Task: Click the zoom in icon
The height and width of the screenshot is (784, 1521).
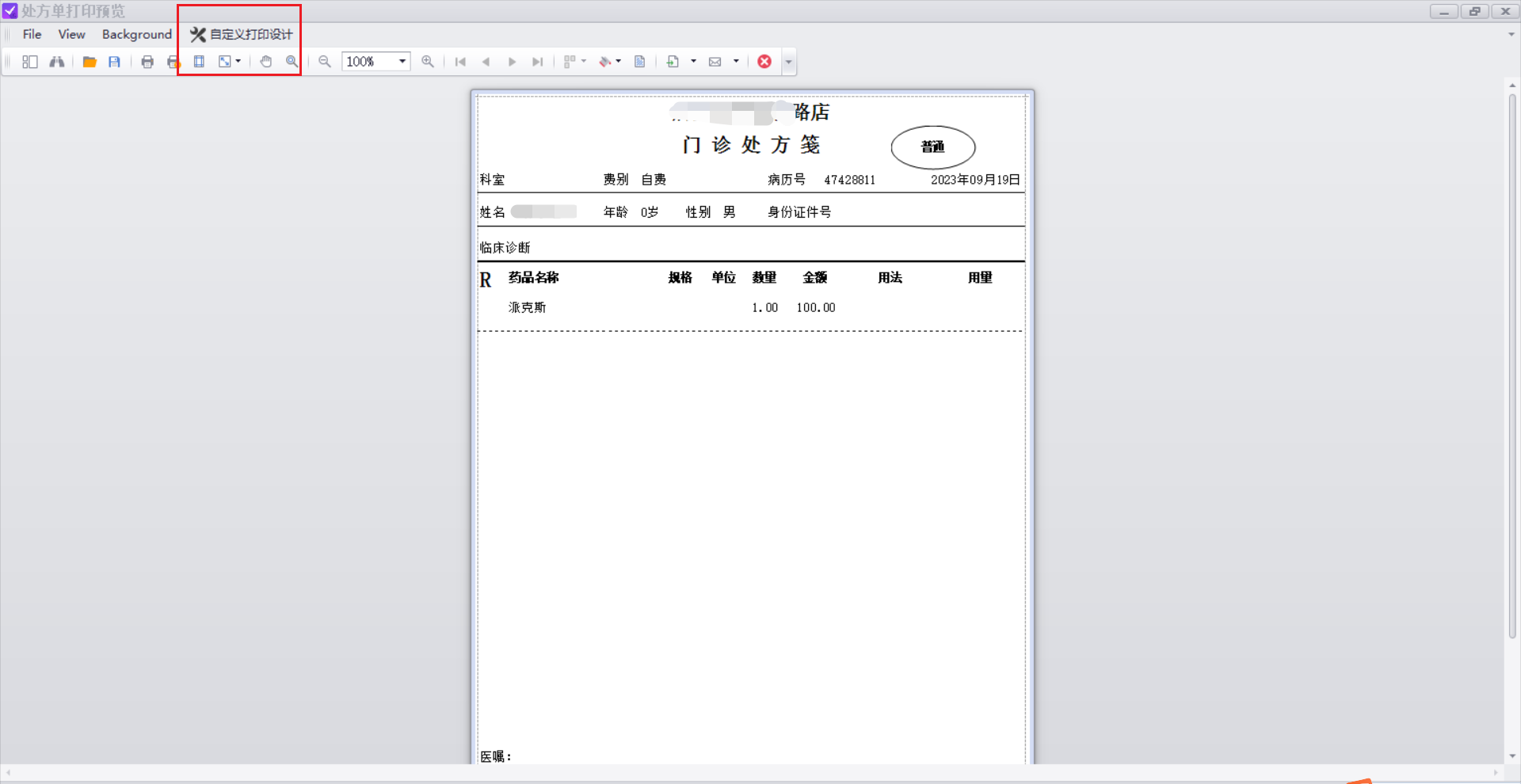Action: (428, 62)
